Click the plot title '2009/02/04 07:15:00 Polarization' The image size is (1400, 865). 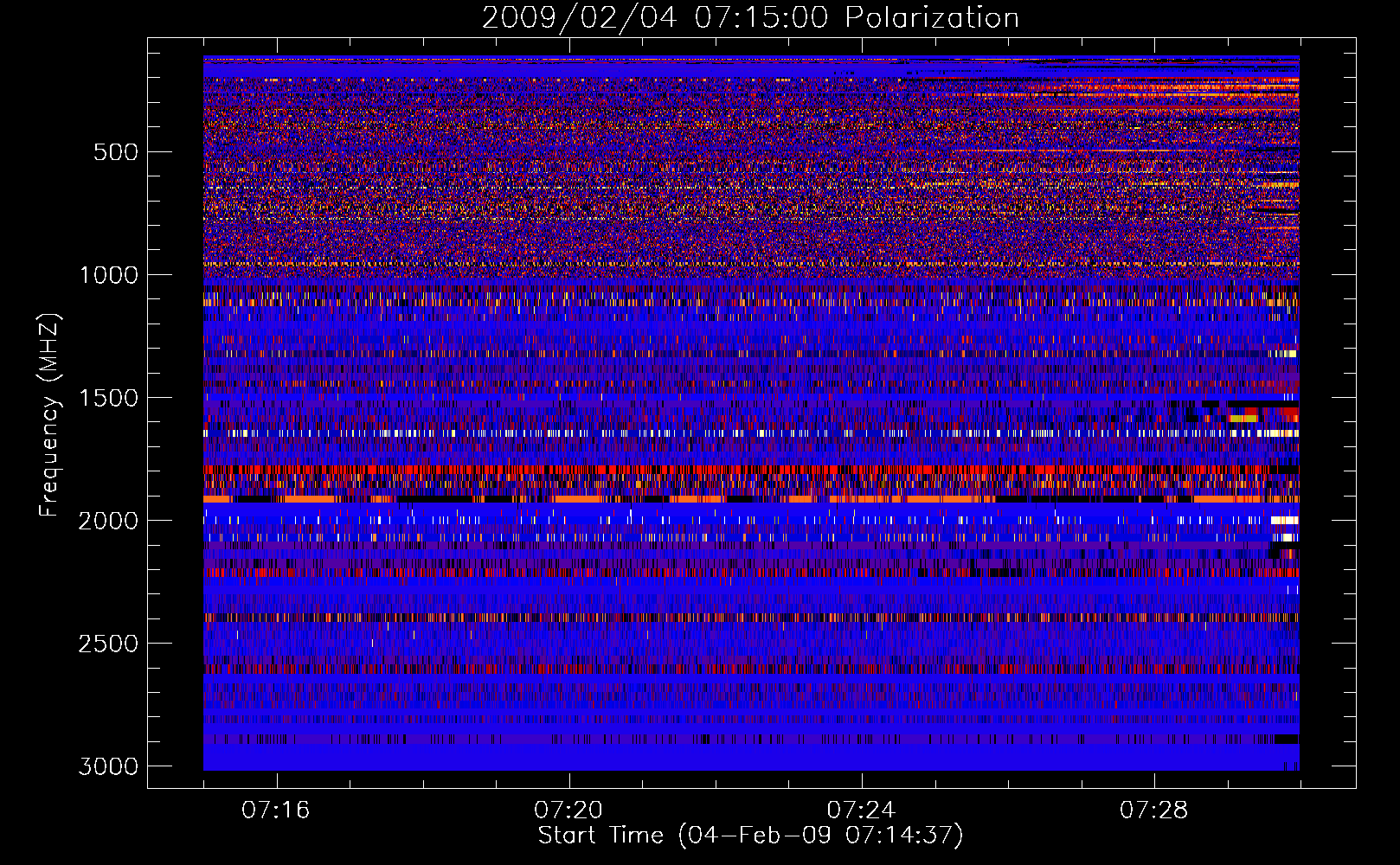coord(750,18)
